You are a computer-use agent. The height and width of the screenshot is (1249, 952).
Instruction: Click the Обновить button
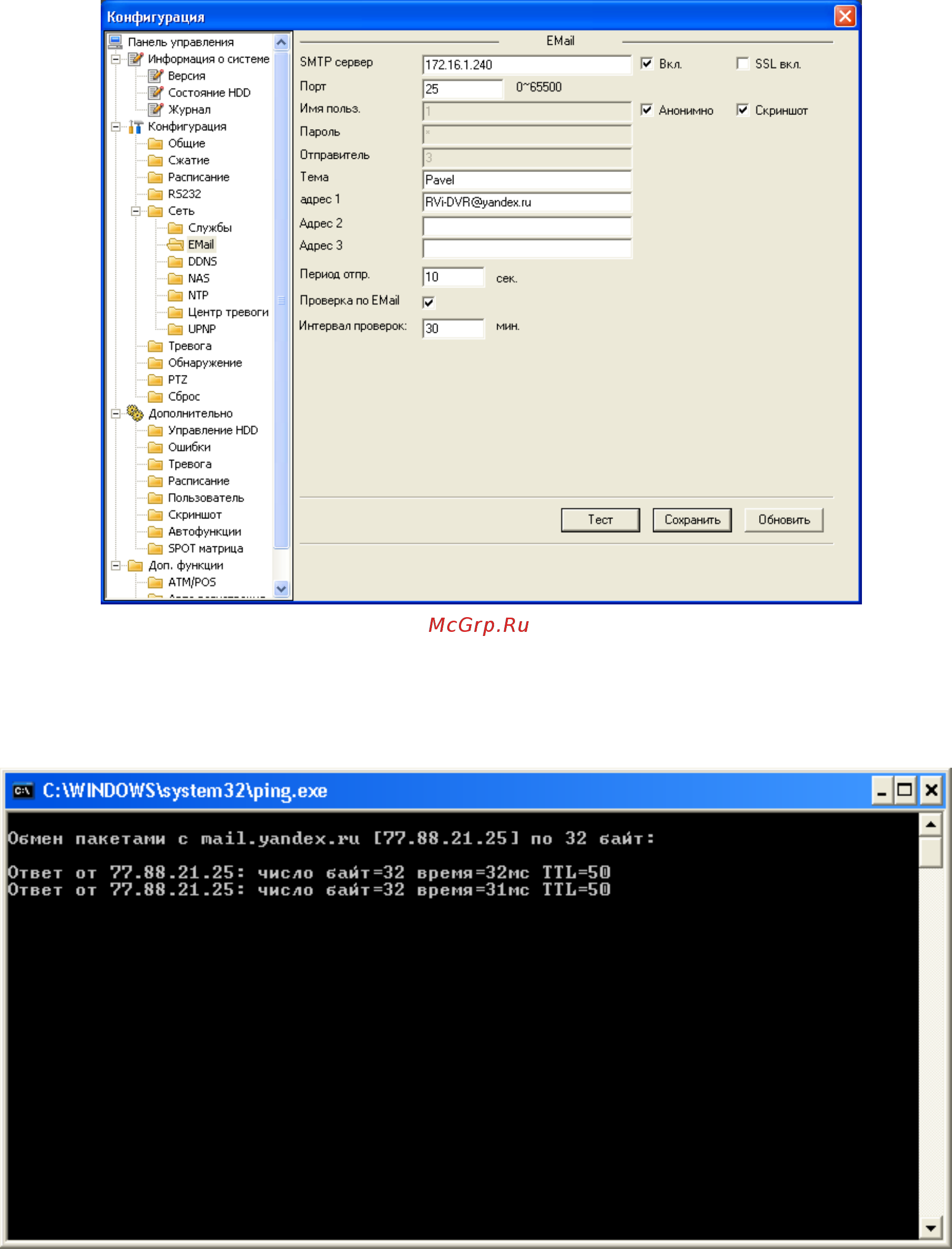784,520
